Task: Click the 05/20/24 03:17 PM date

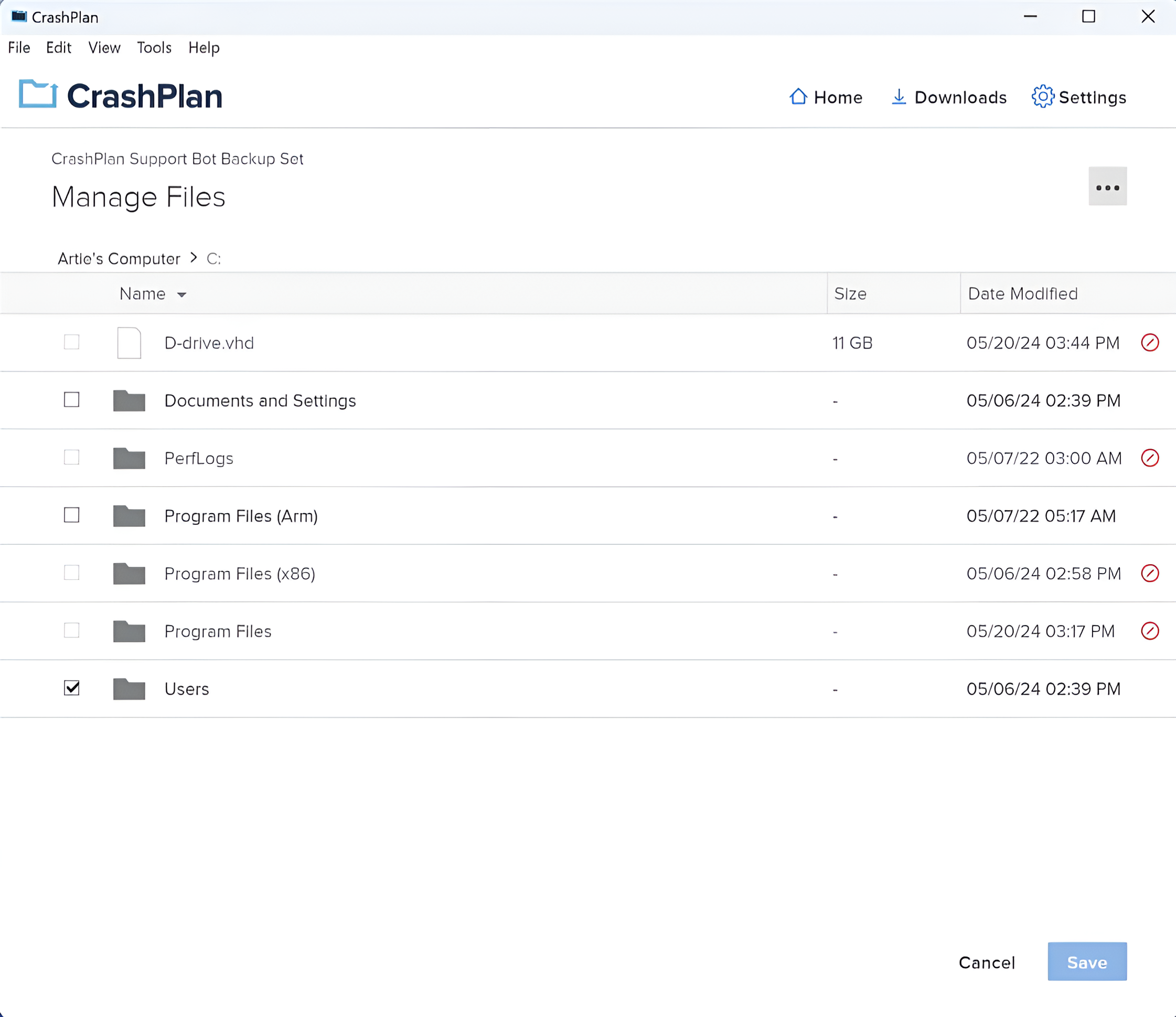Action: [1041, 631]
